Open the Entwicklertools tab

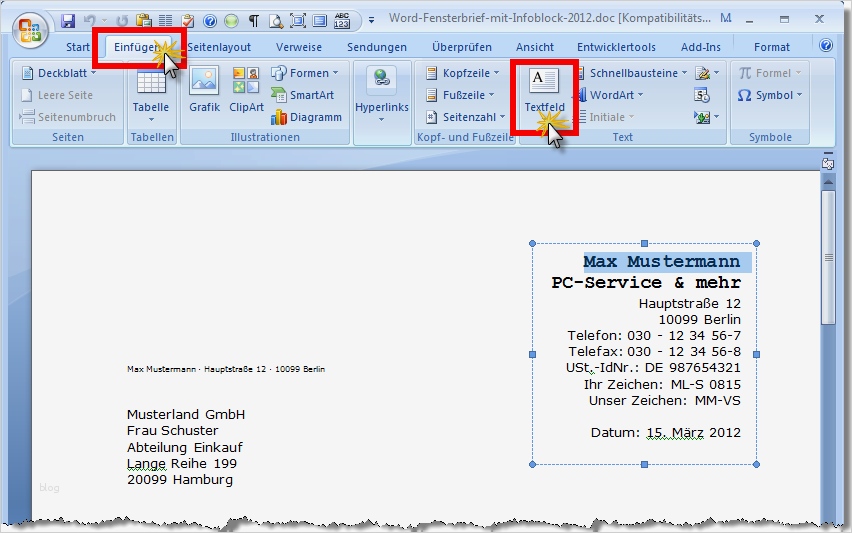click(x=616, y=47)
